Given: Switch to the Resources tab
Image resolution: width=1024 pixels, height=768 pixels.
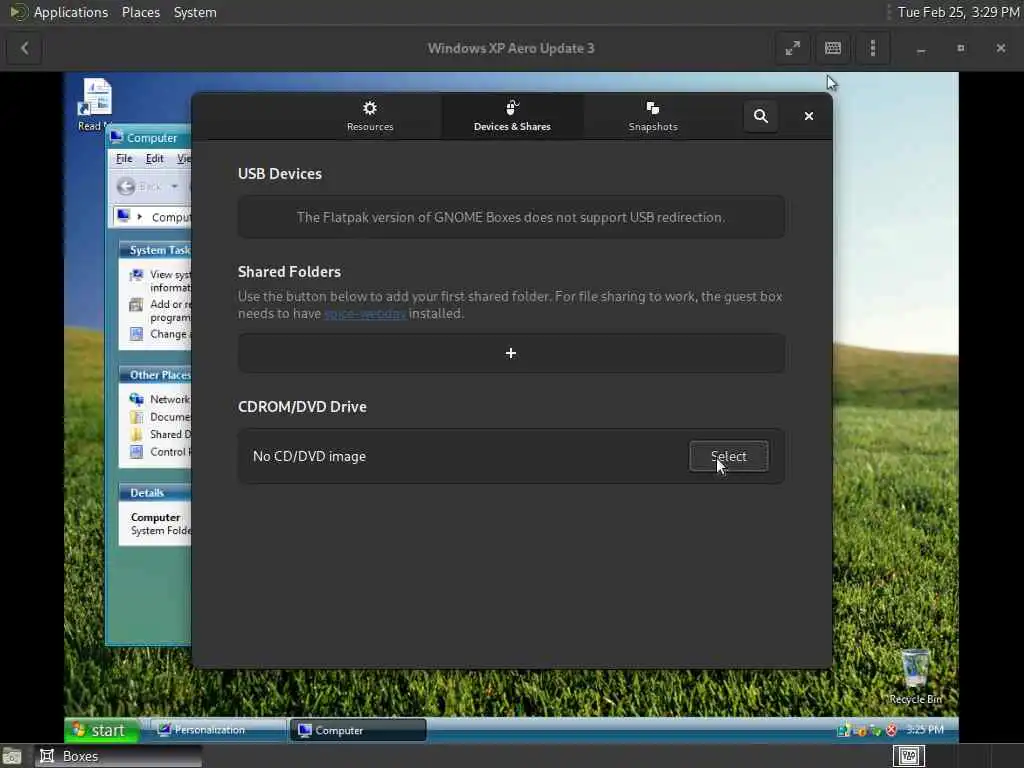Looking at the screenshot, I should point(370,116).
